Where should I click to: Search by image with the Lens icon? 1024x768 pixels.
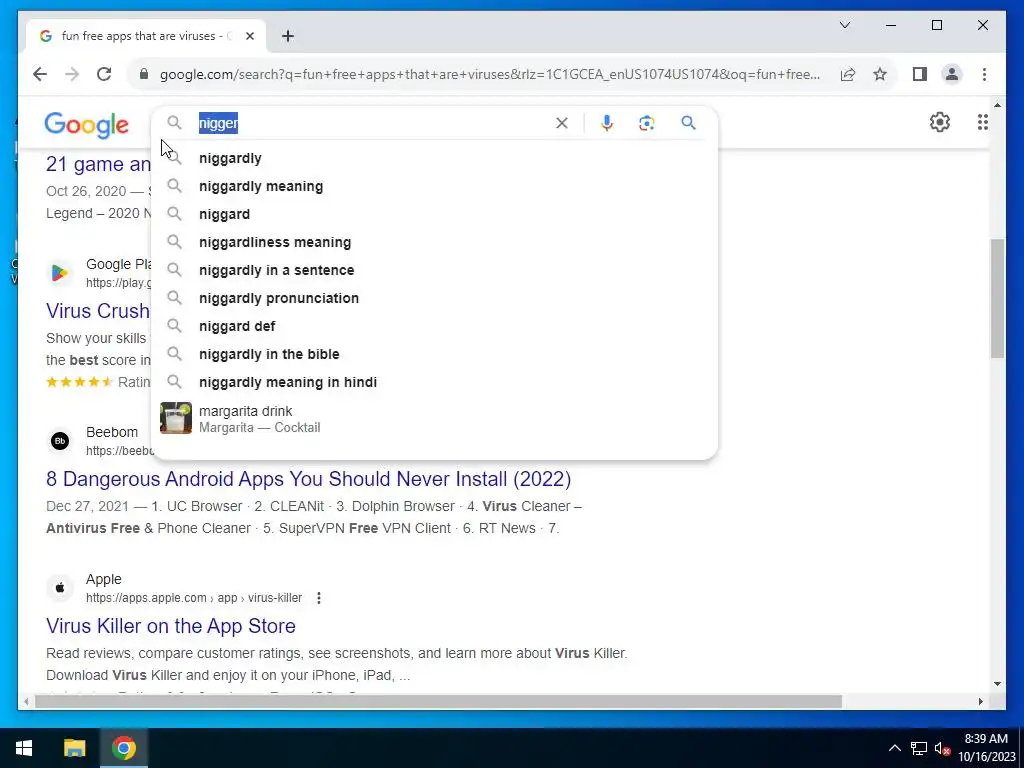pos(647,123)
